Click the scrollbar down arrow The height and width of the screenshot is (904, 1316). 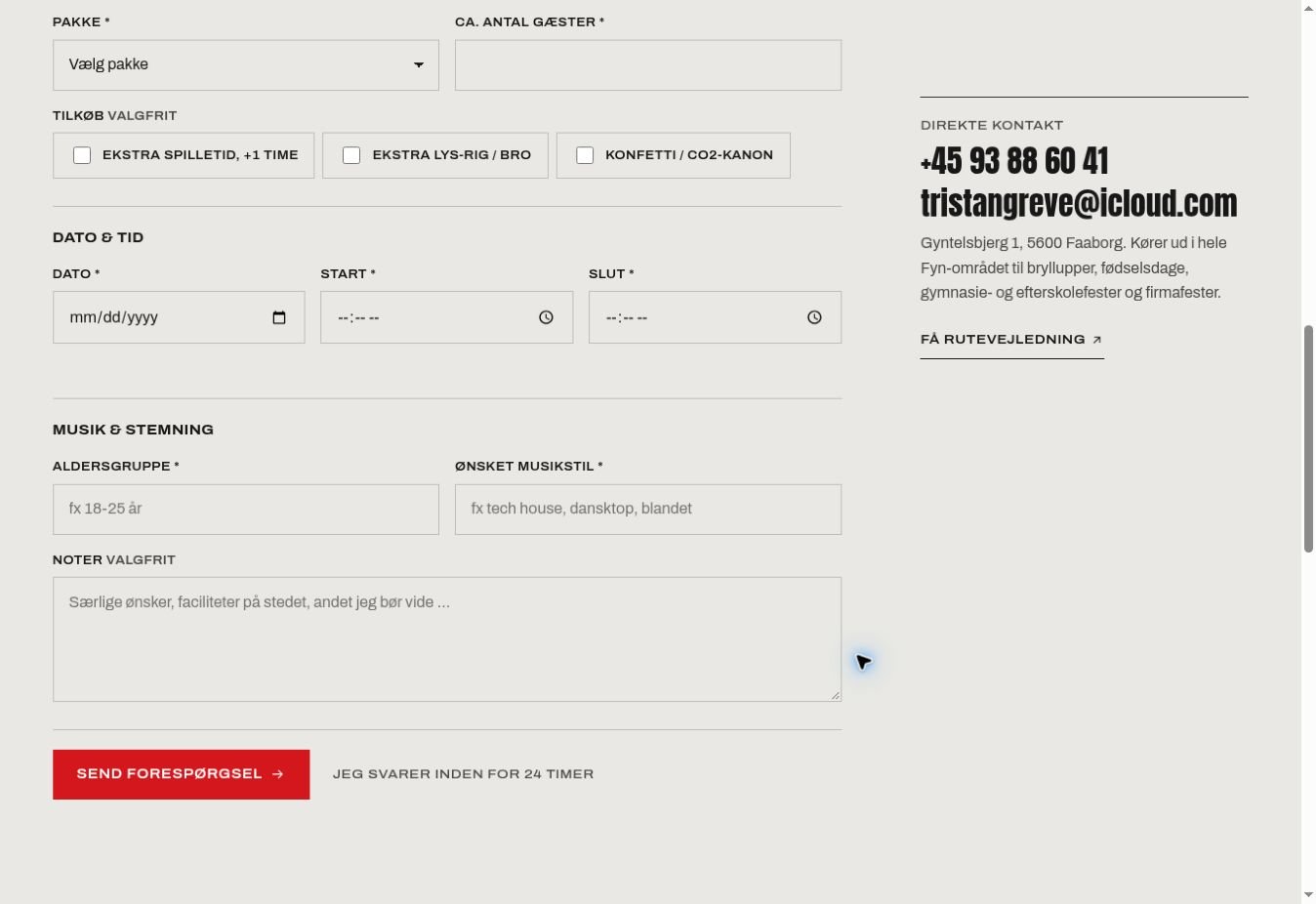pyautogui.click(x=1308, y=894)
